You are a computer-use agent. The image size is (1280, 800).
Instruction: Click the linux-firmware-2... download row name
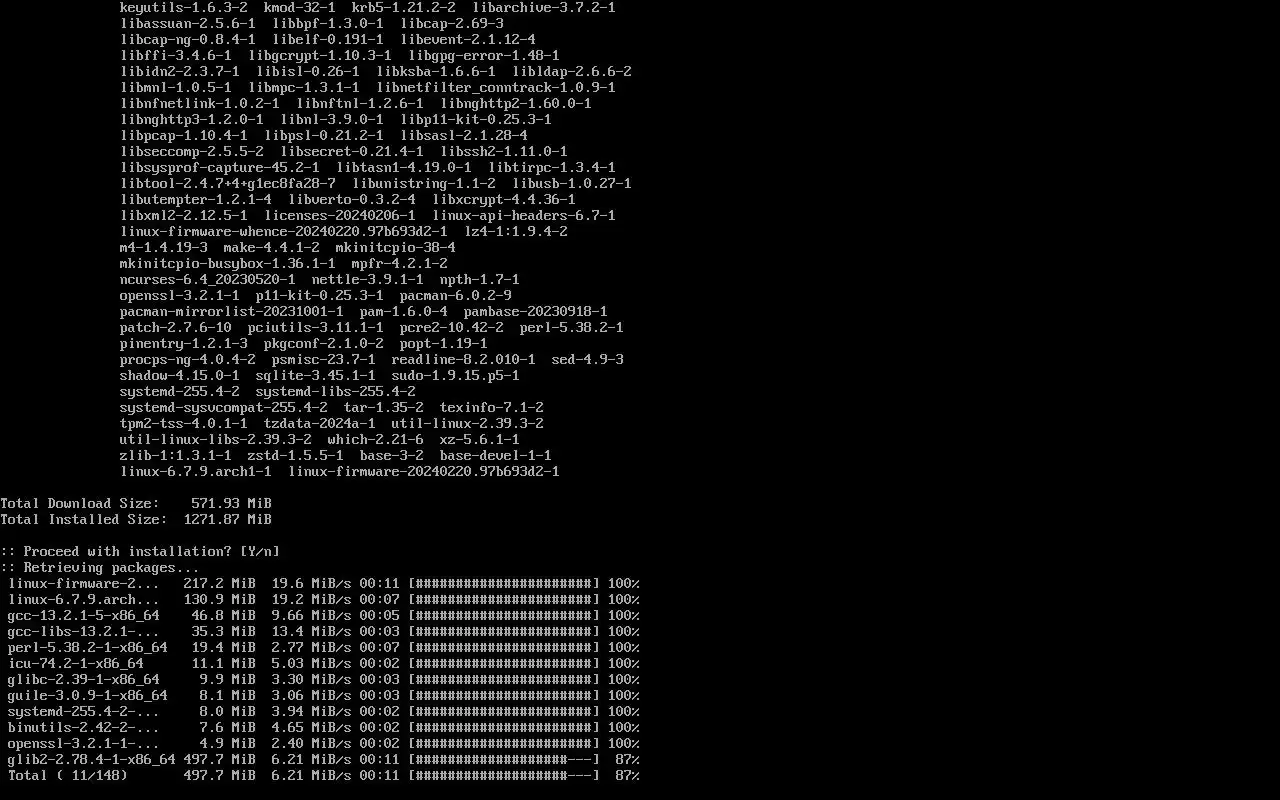pos(84,583)
